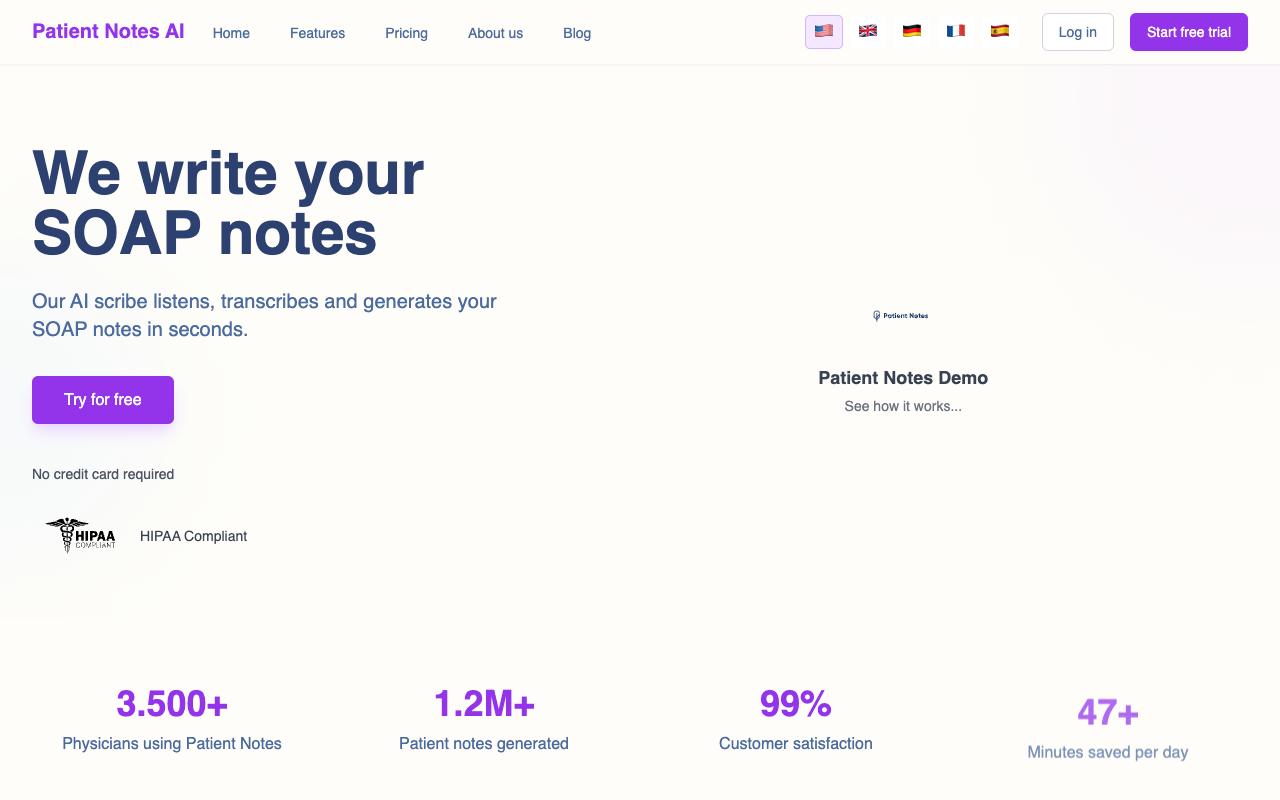Screen dimensions: 1280x800
Task: Switch language with the UK flag icon
Action: pos(868,32)
